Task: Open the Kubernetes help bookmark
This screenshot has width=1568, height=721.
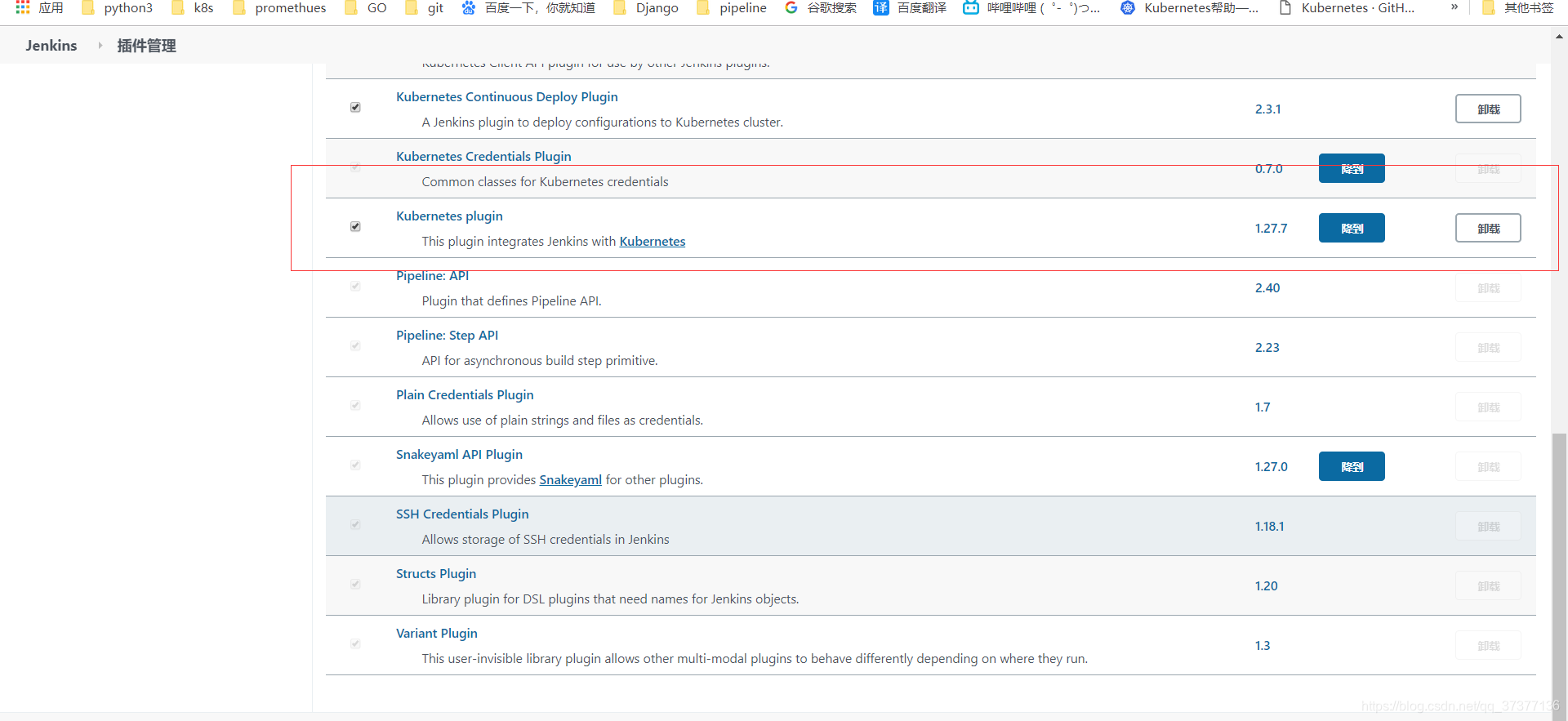Action: click(1190, 8)
